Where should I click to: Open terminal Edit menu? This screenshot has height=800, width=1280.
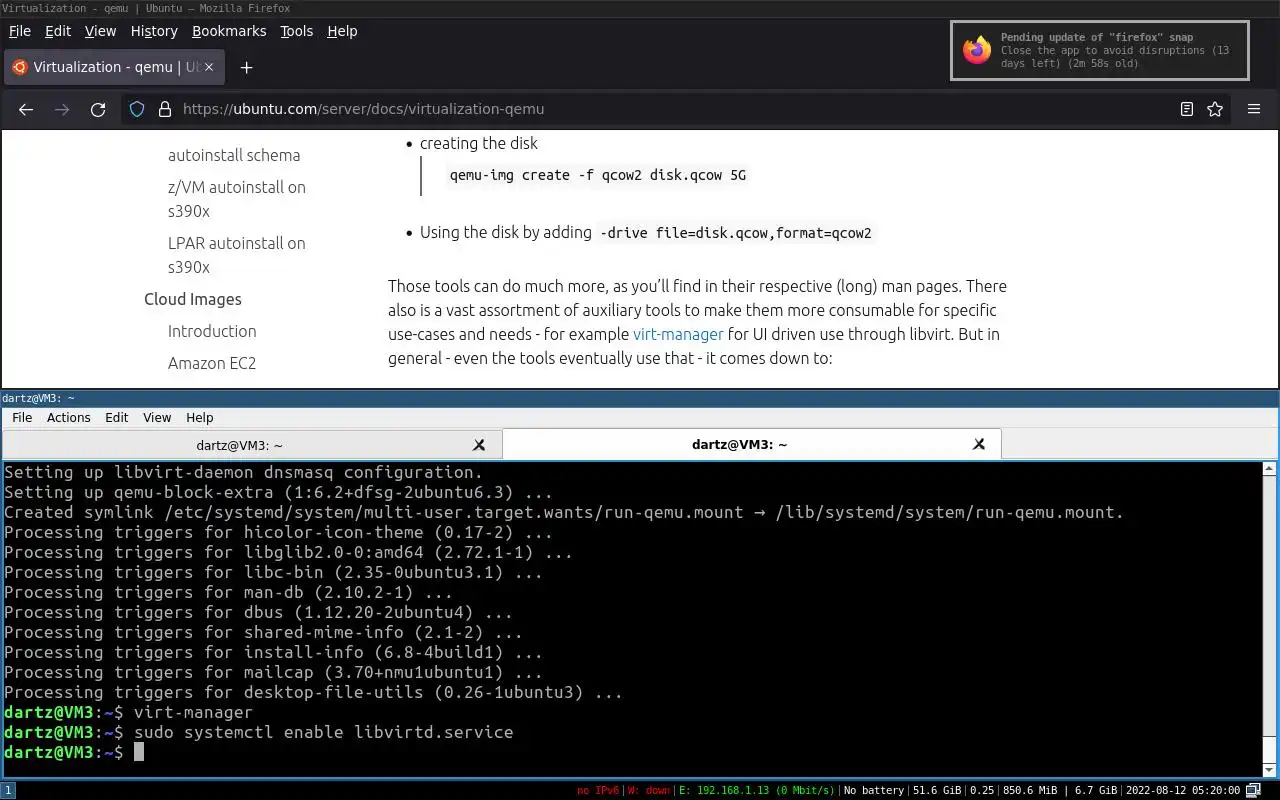pyautogui.click(x=117, y=417)
